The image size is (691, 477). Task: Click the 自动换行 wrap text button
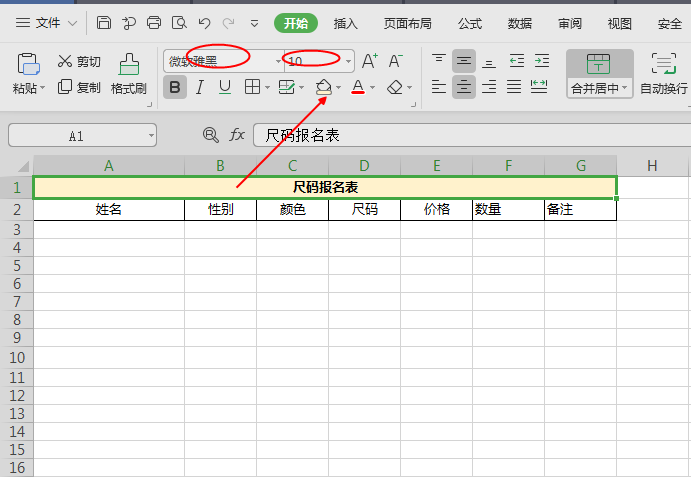tap(664, 74)
